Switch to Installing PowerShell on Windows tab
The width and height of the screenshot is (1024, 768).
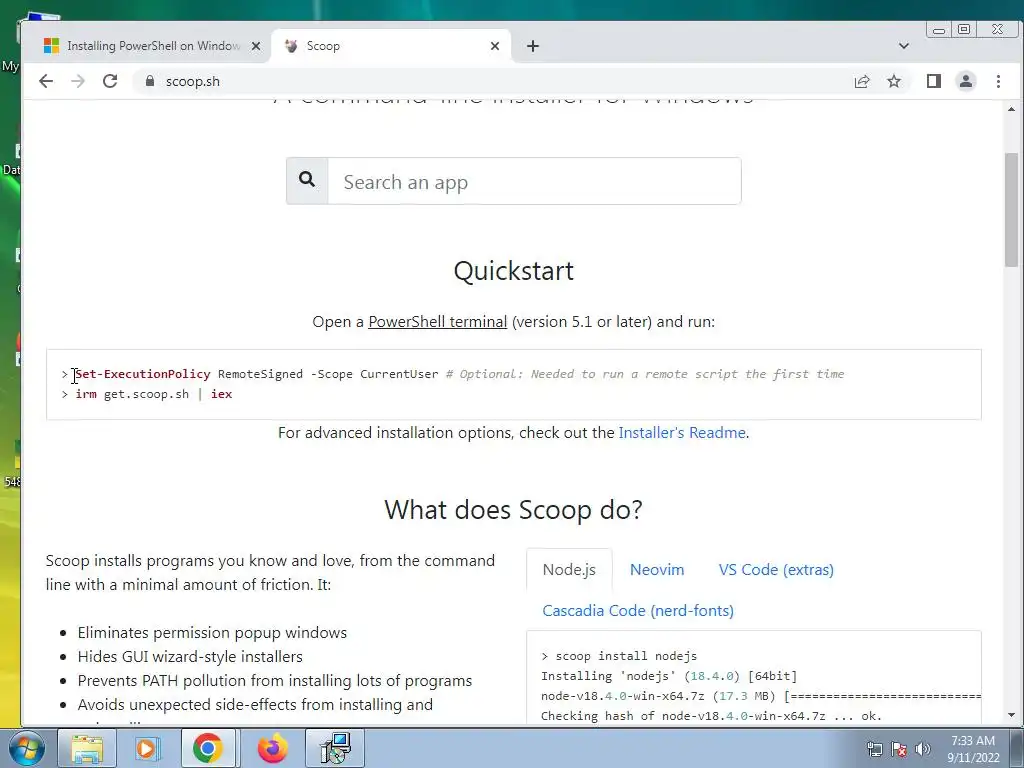point(146,46)
